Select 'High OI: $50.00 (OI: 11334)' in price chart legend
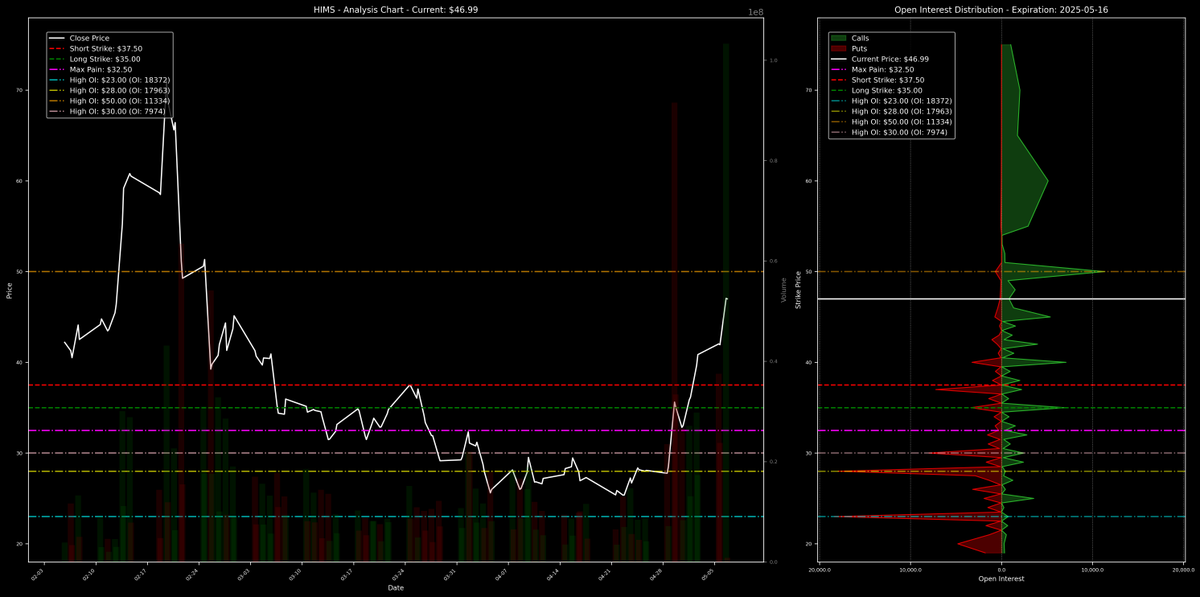The width and height of the screenshot is (1200, 597). click(x=119, y=101)
